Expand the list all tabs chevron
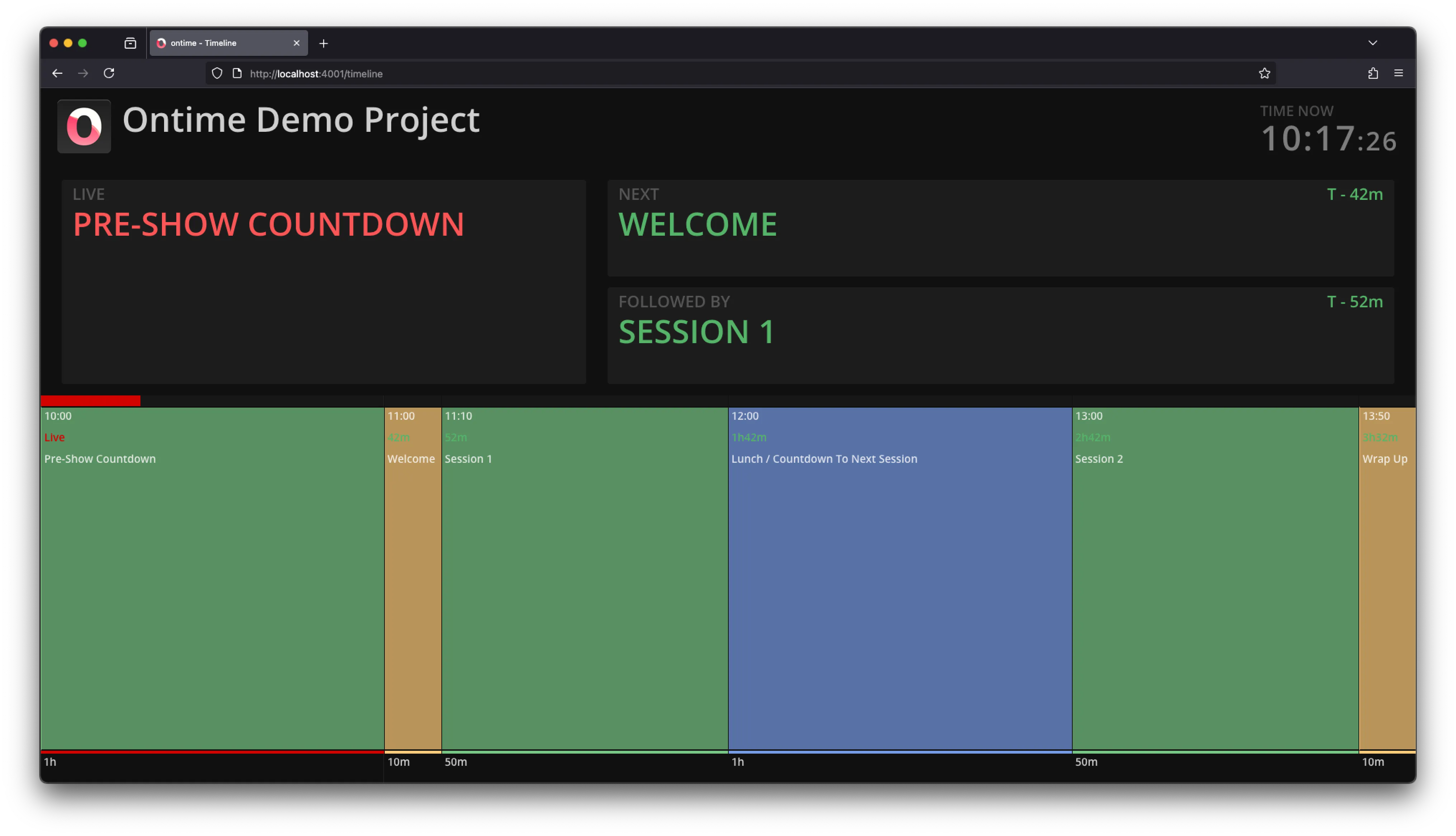The width and height of the screenshot is (1456, 836). click(x=1373, y=43)
